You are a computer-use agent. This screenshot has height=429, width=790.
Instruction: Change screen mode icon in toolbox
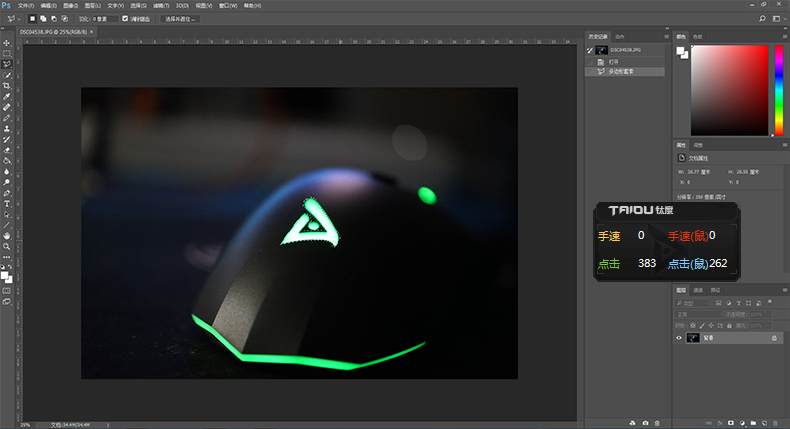coord(7,301)
